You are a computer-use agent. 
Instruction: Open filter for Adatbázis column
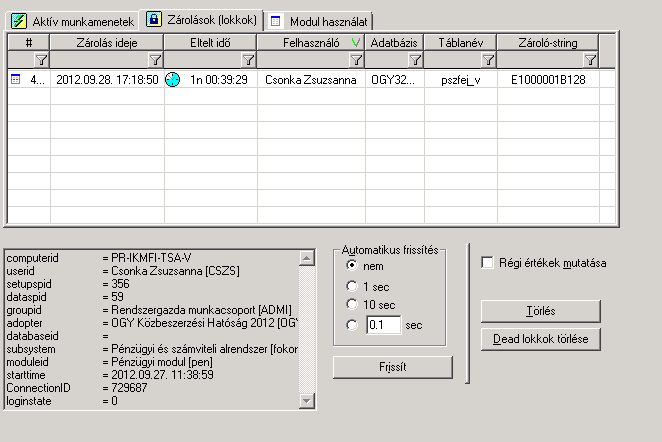415,60
